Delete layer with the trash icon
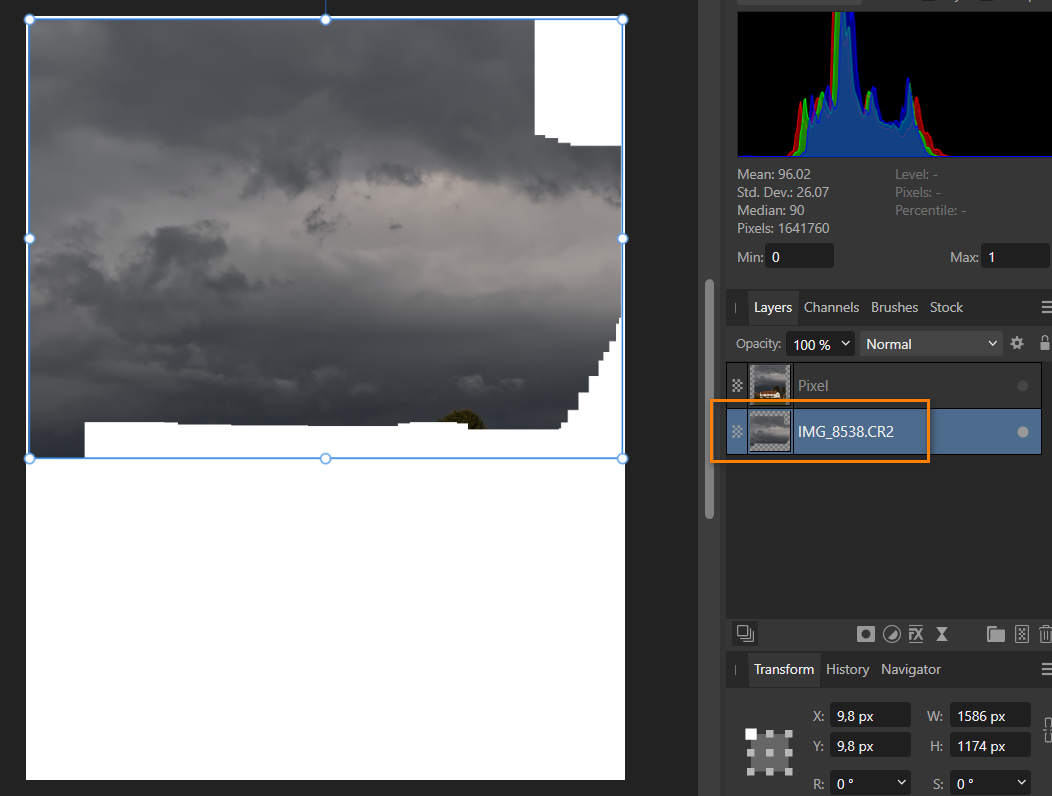This screenshot has height=796, width=1052. (x=1045, y=634)
